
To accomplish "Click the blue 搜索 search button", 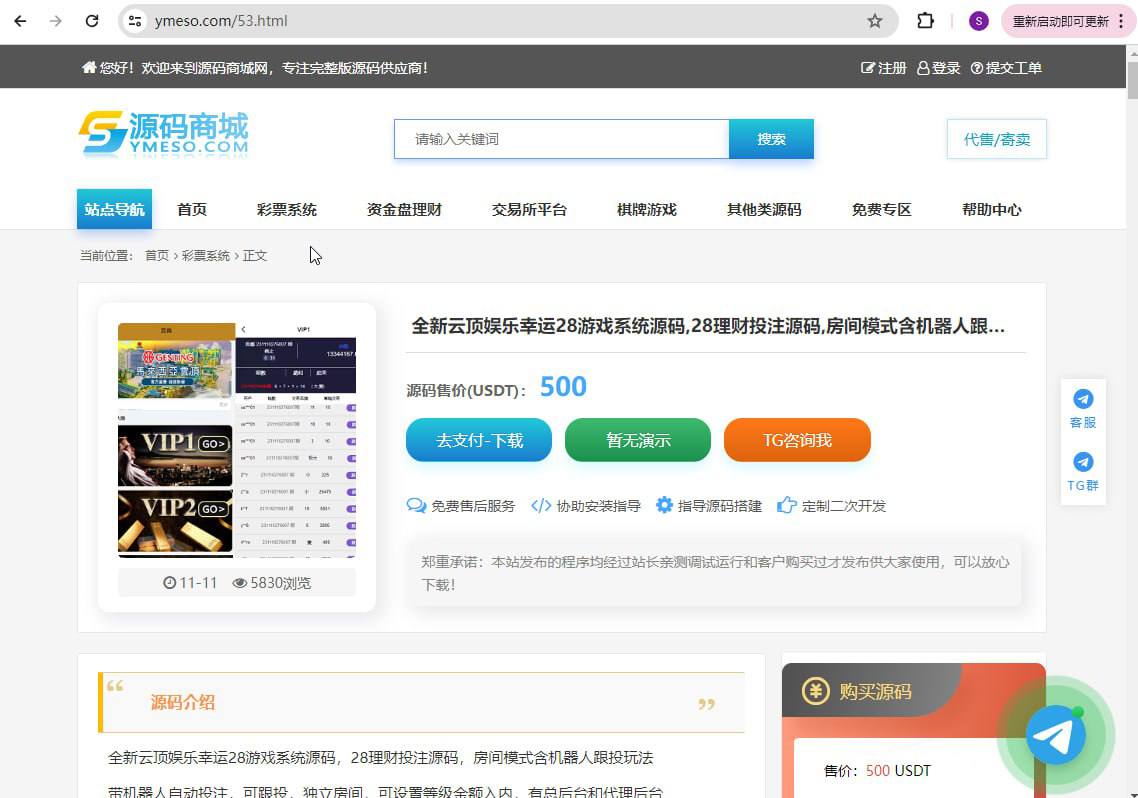I will (771, 139).
